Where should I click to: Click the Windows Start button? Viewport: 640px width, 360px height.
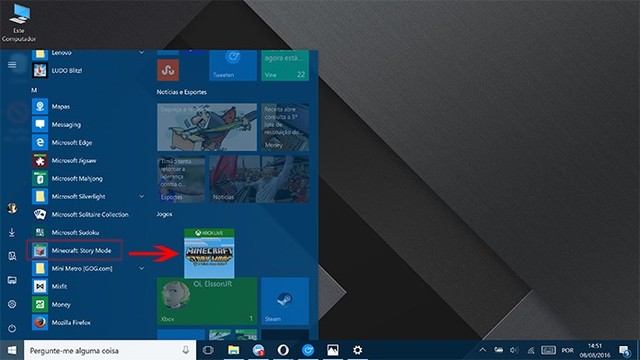[x=12, y=350]
